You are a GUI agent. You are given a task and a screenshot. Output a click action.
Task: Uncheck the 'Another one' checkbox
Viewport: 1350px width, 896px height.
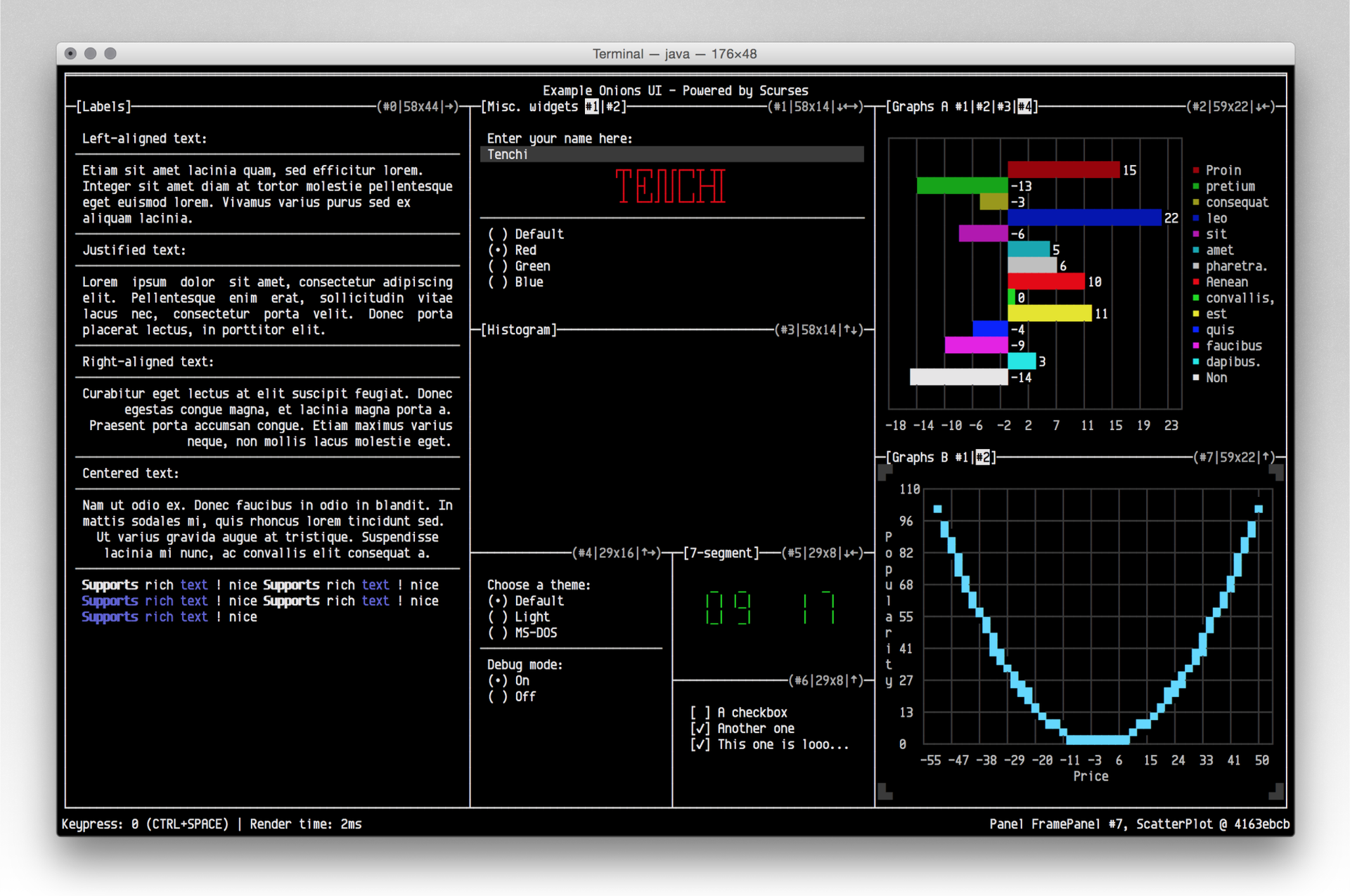pyautogui.click(x=742, y=729)
